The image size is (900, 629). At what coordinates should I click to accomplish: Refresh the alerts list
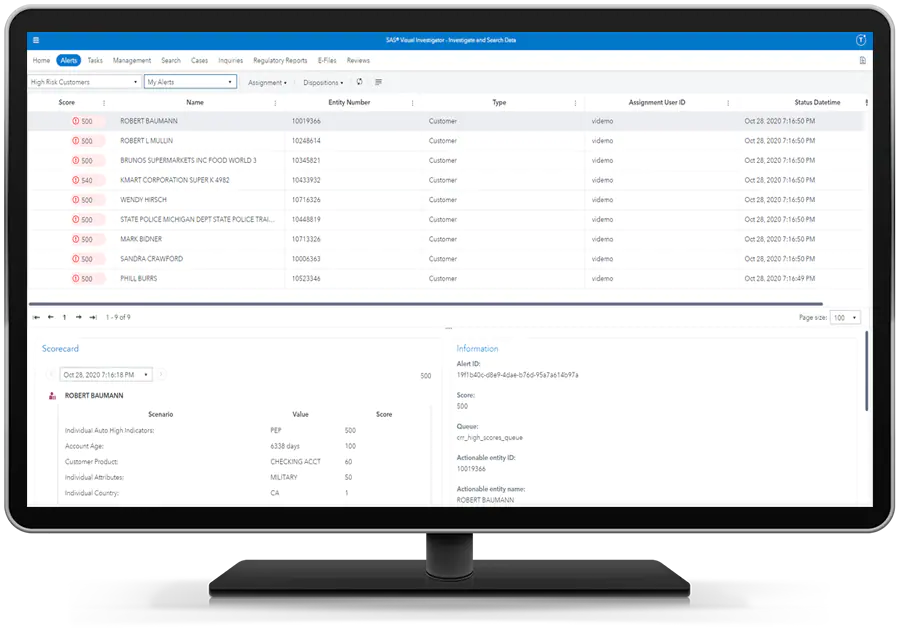coord(359,82)
